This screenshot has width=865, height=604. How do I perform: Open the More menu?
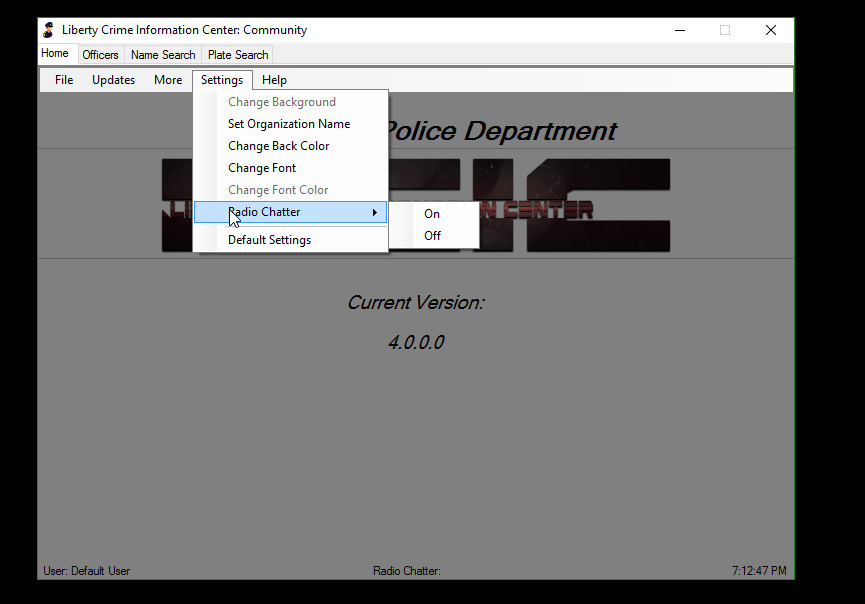168,80
